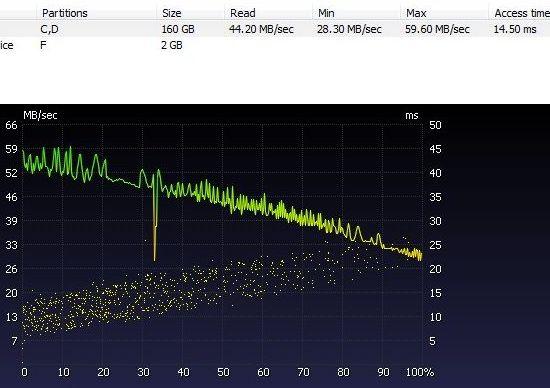This screenshot has height=388, width=550.
Task: Select the C,D partitions cell
Action: tap(49, 29)
